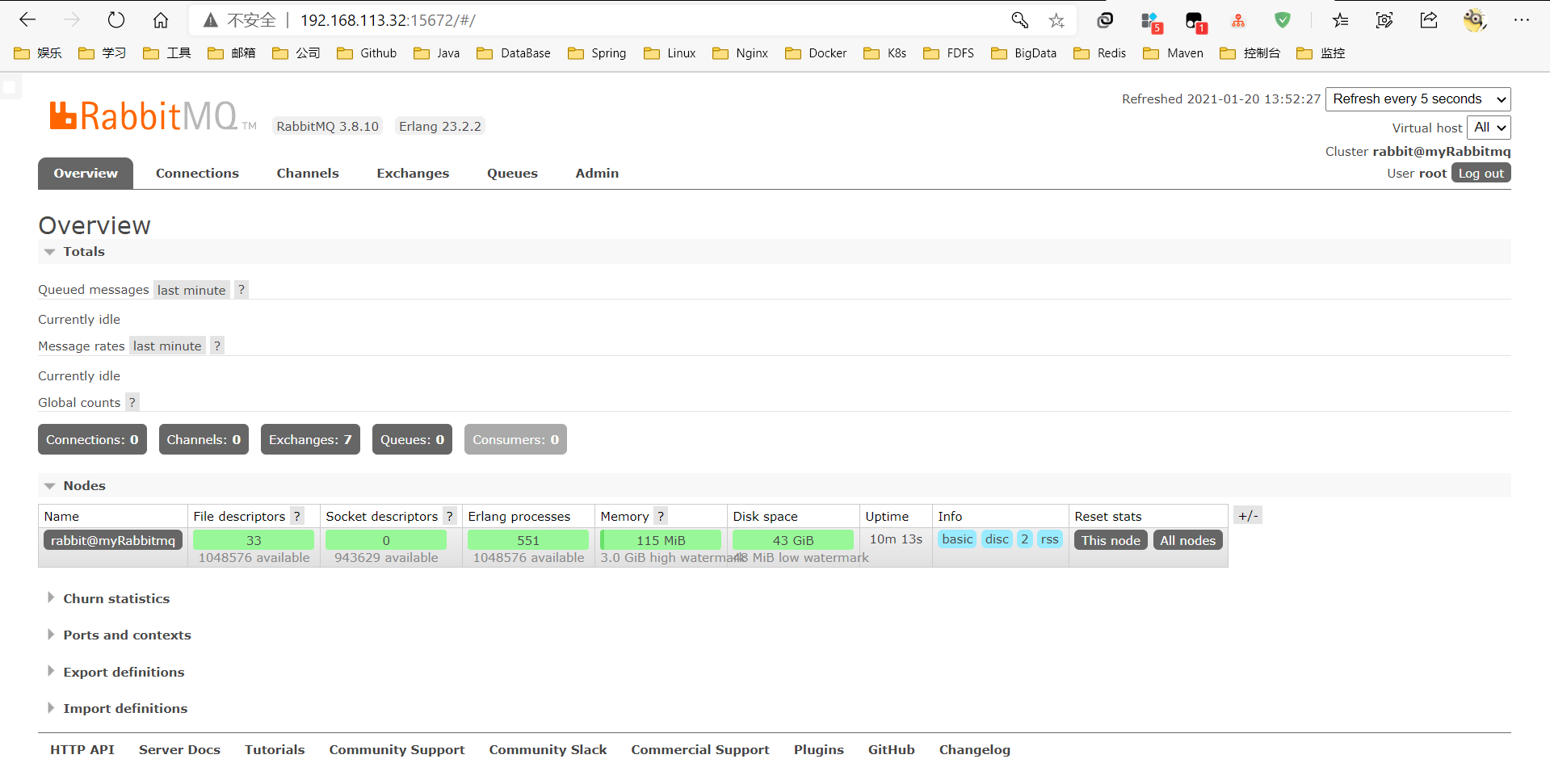The image size is (1550, 784).
Task: Open the browser profile avatar
Action: [x=1475, y=20]
